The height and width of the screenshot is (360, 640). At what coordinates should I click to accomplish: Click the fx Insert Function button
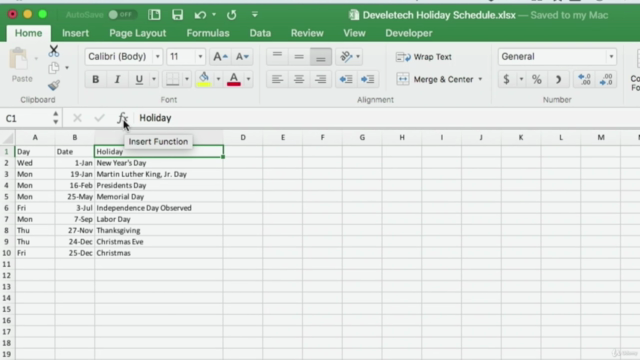coord(122,118)
